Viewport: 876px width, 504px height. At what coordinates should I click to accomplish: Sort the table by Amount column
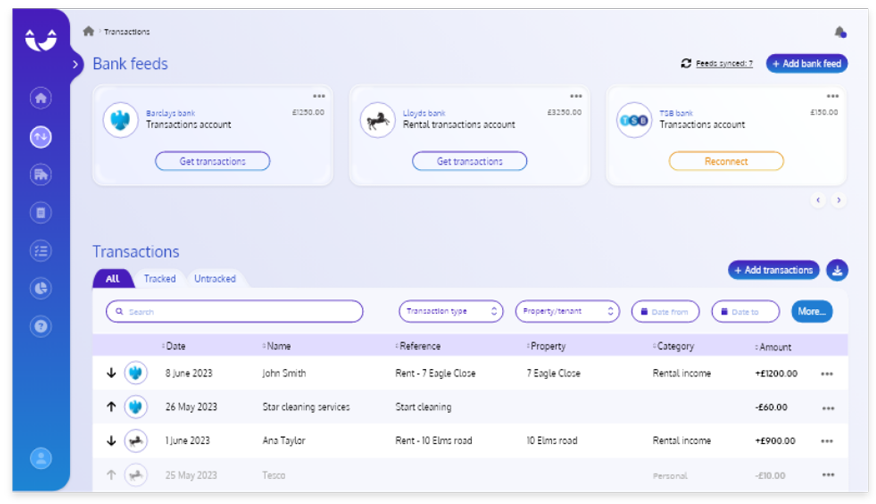click(774, 347)
